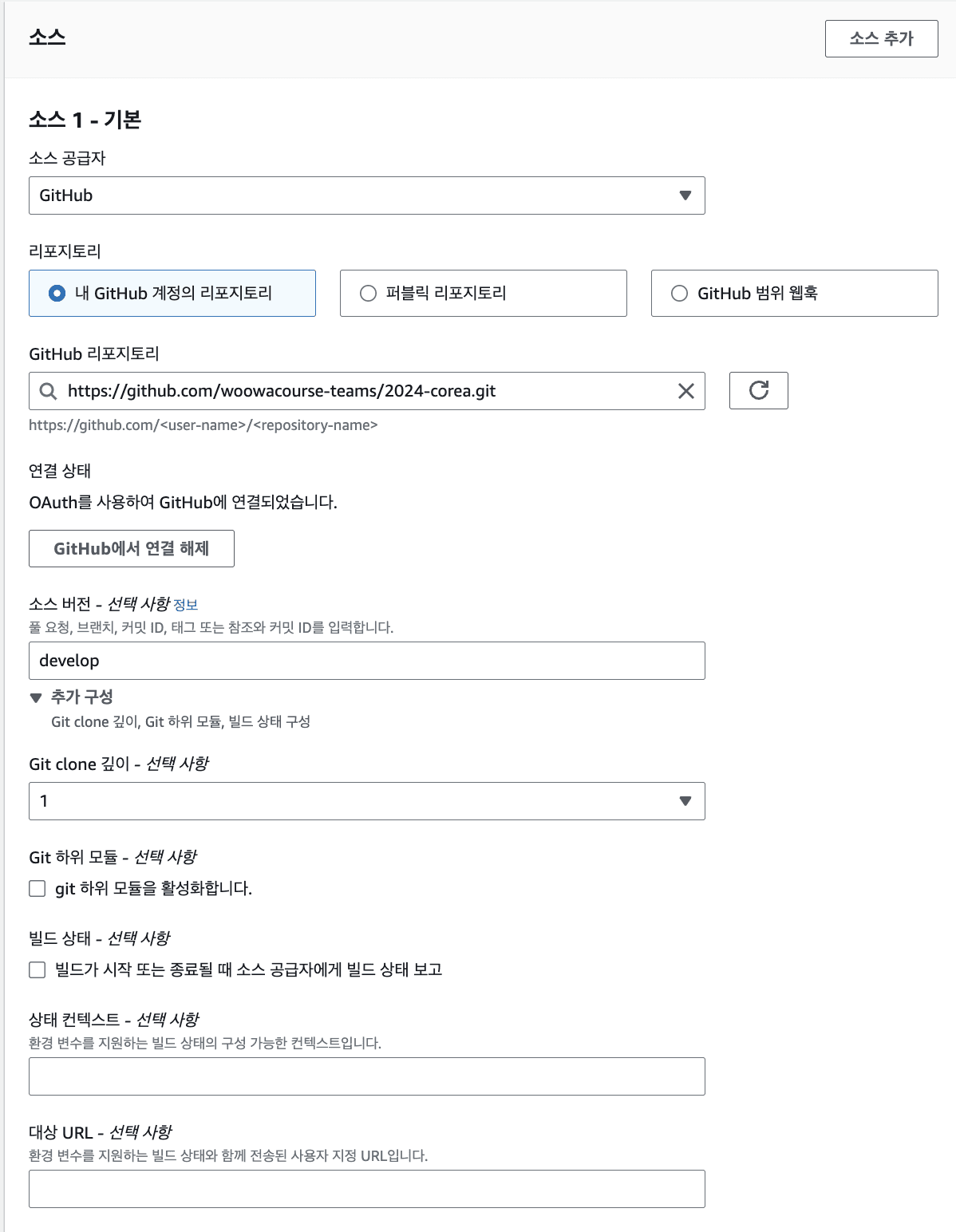The image size is (956, 1232).
Task: Click the Git clone 깊이 dropdown arrow
Action: coord(685,801)
